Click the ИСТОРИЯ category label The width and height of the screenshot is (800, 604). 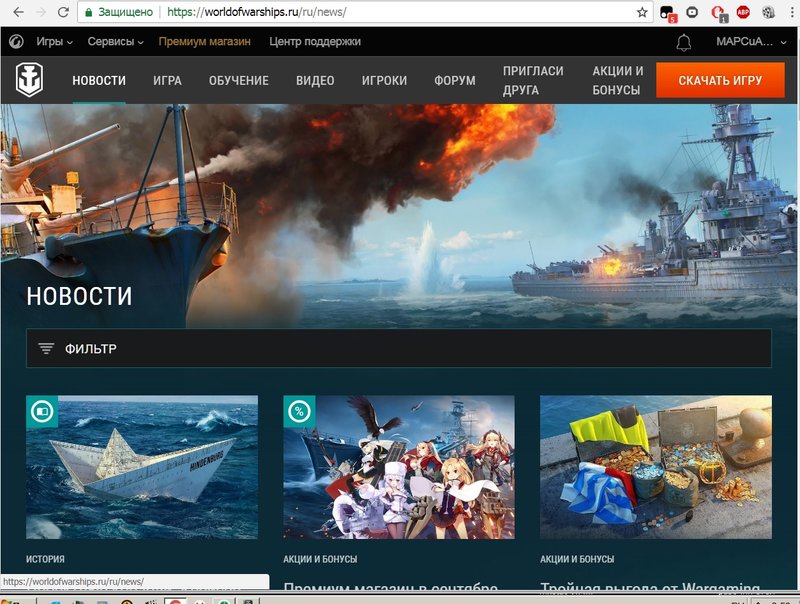pos(45,559)
